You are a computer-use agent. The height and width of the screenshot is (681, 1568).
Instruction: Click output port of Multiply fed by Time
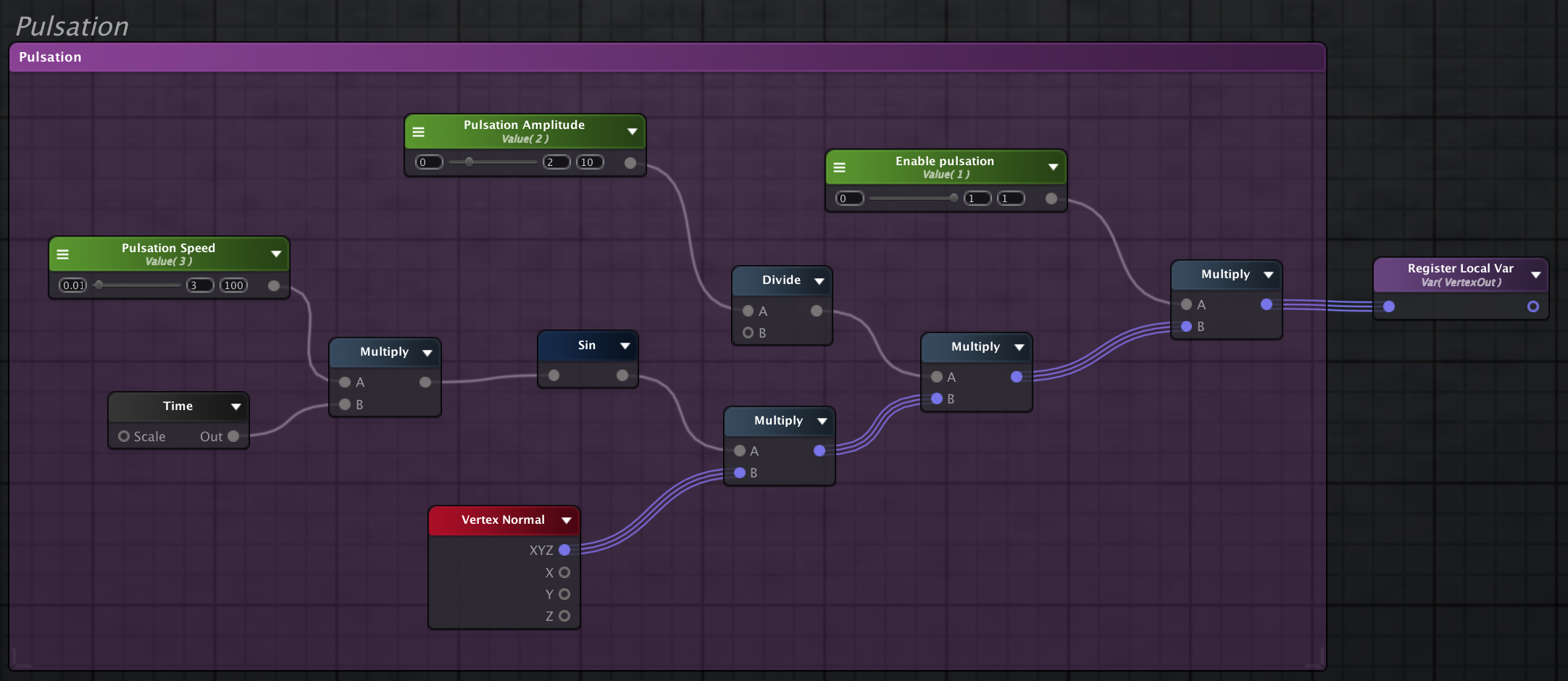tap(425, 382)
